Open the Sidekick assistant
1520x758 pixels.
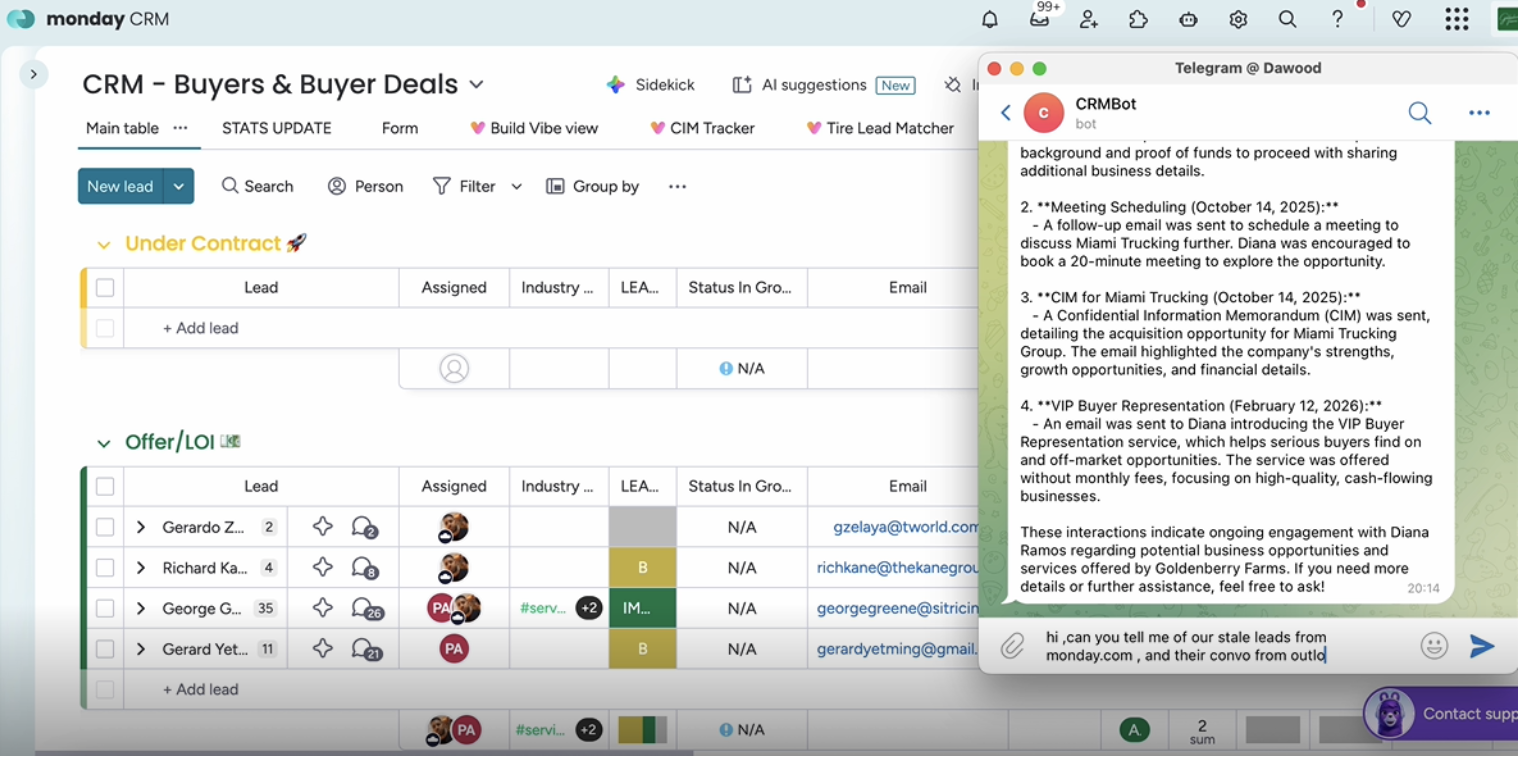tap(650, 85)
